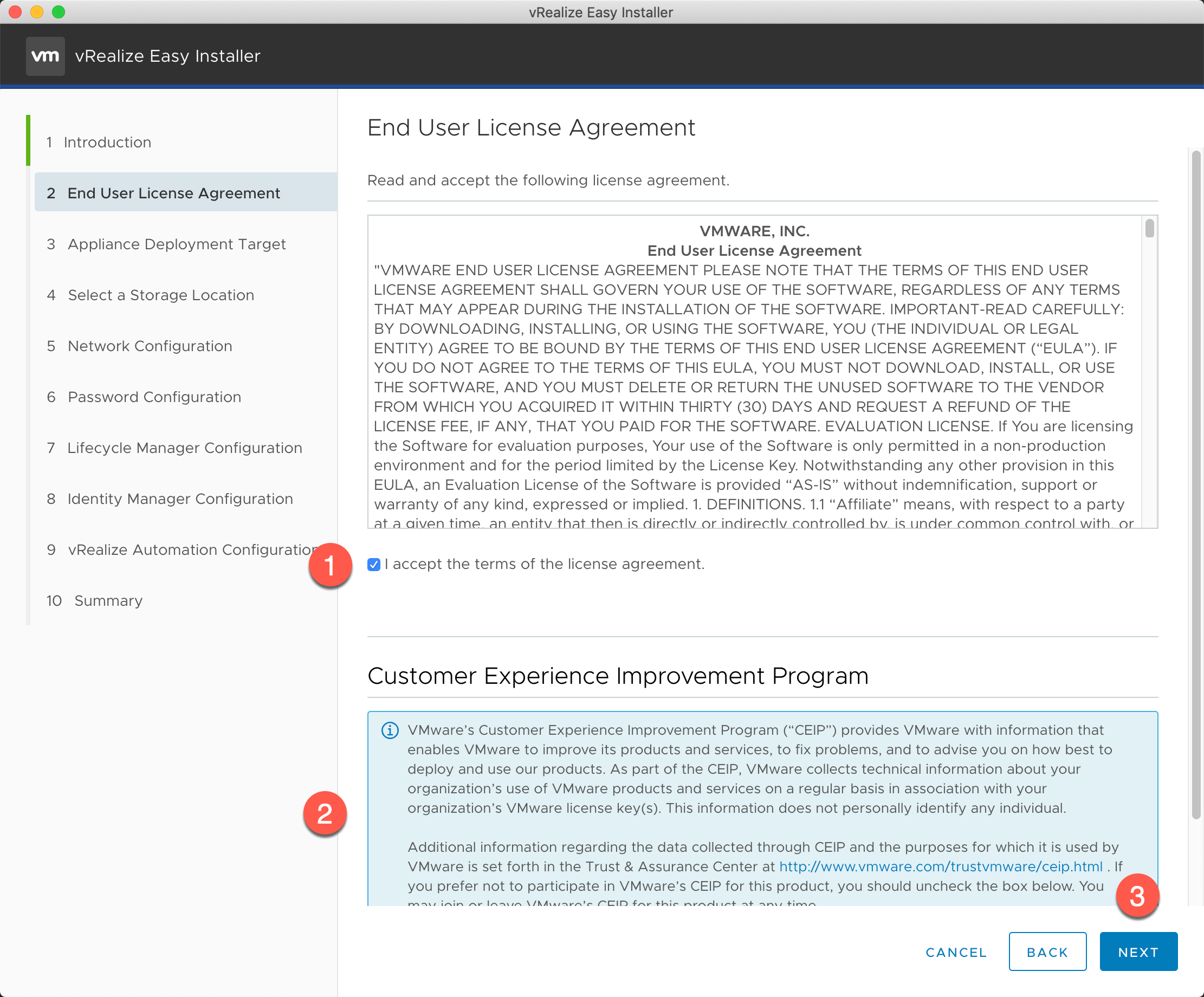Click the VMware vm logo icon
The height and width of the screenshot is (997, 1204).
tap(46, 56)
